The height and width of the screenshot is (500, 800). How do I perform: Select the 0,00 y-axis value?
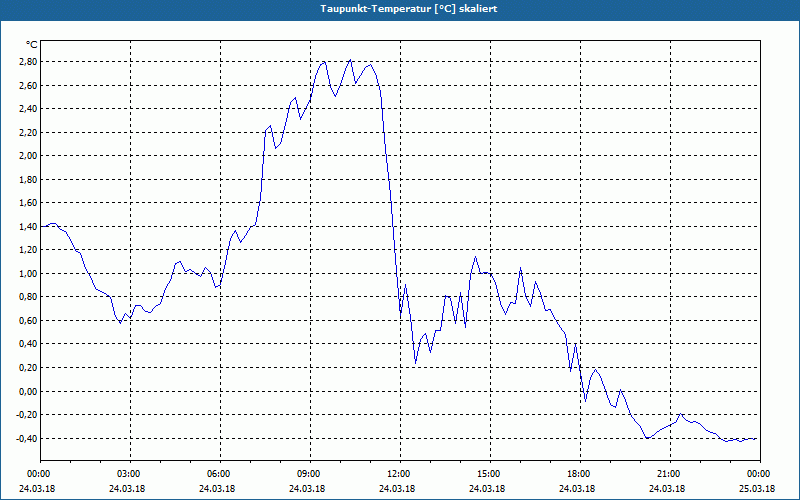click(28, 391)
